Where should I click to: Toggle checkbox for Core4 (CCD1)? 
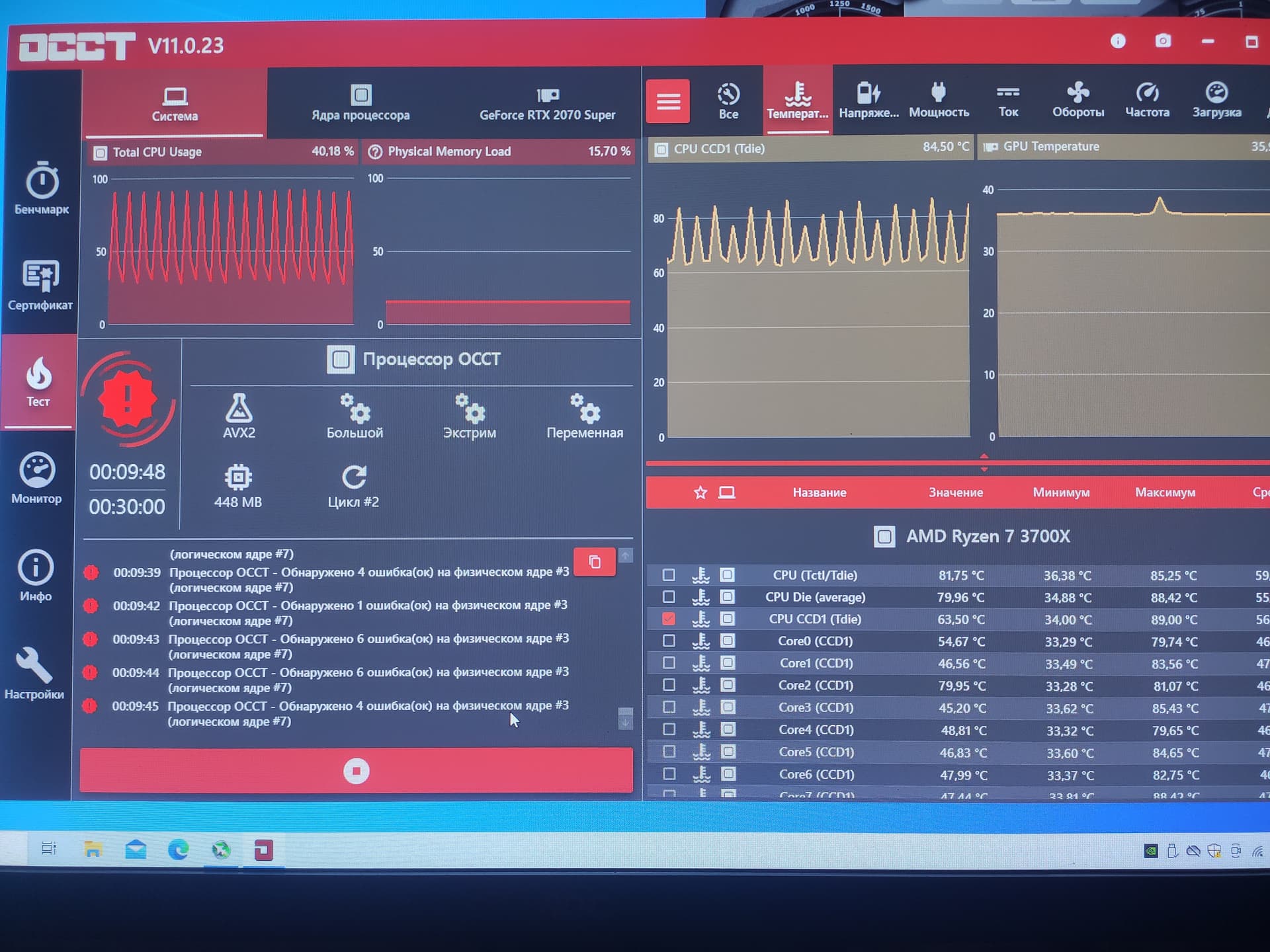pos(669,729)
